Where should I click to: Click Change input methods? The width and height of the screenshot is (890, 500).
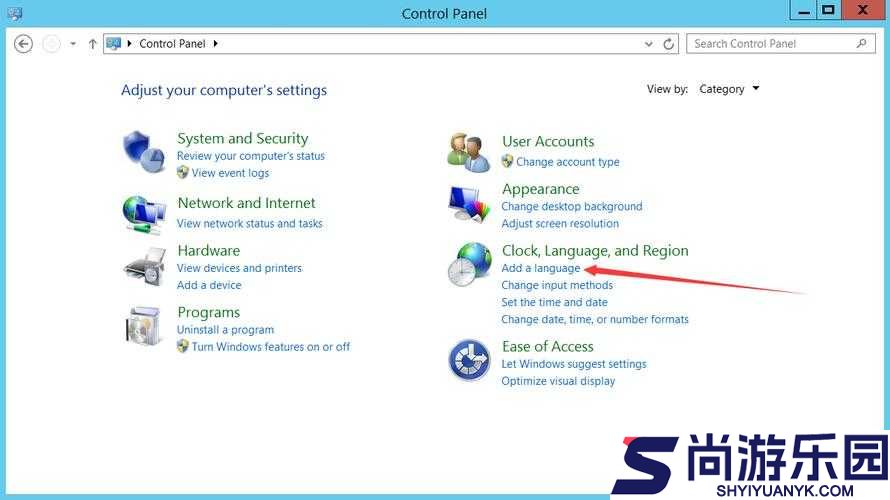557,285
